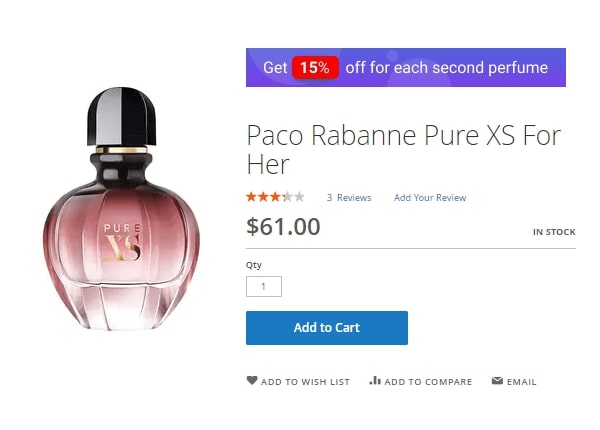Click the compare bar chart icon
The width and height of the screenshot is (600, 430).
coord(375,381)
